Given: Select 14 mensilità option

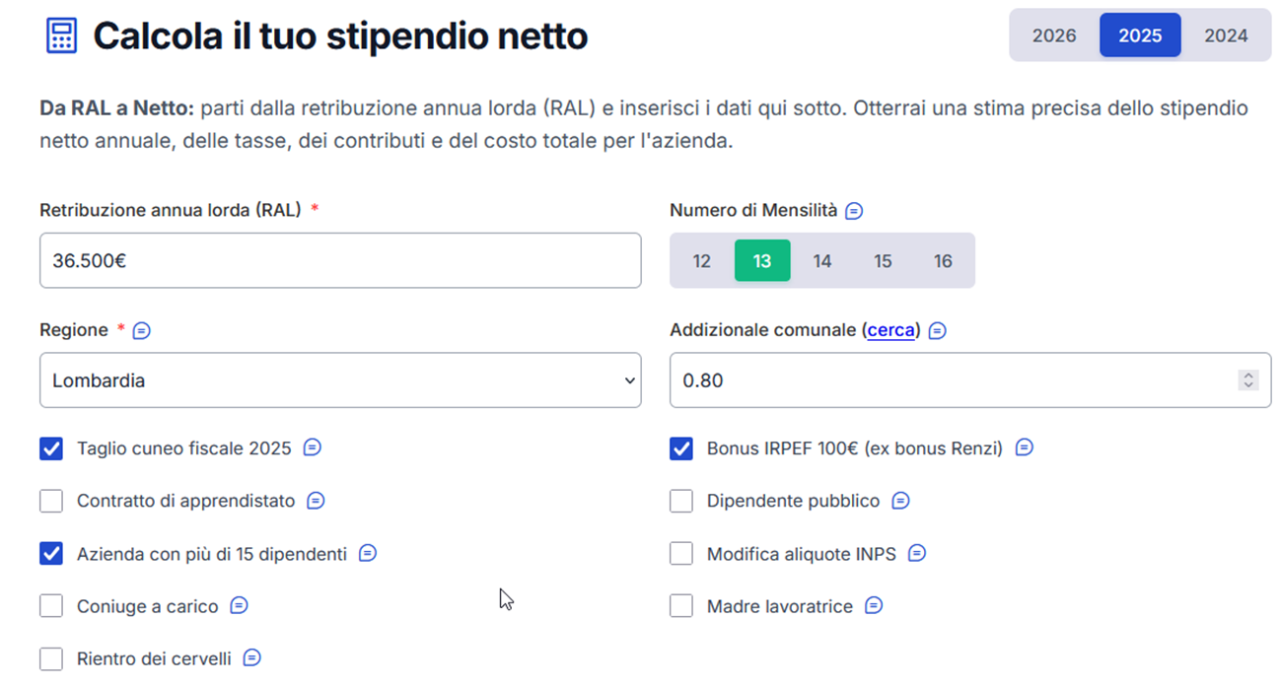Looking at the screenshot, I should click(x=822, y=261).
